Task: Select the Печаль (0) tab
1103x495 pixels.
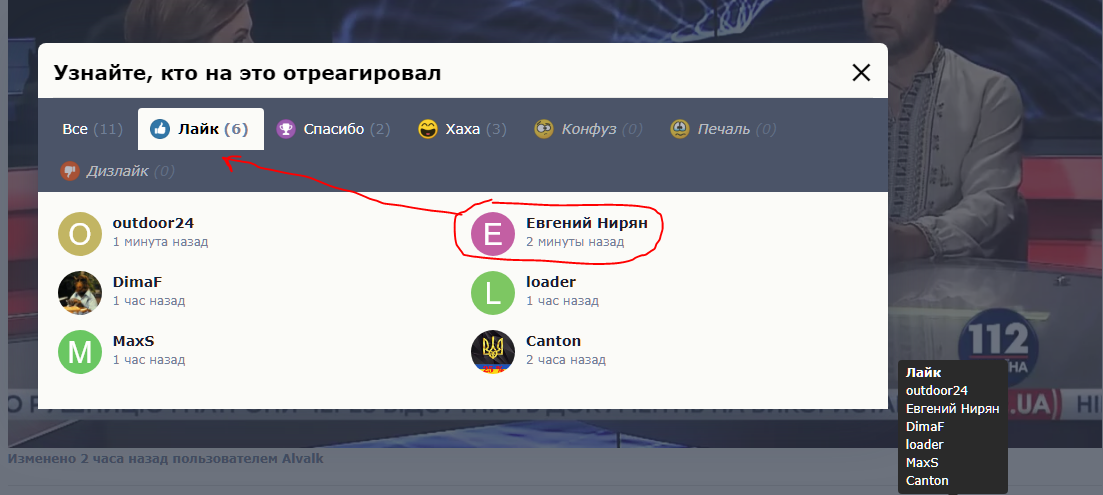Action: pyautogui.click(x=723, y=129)
